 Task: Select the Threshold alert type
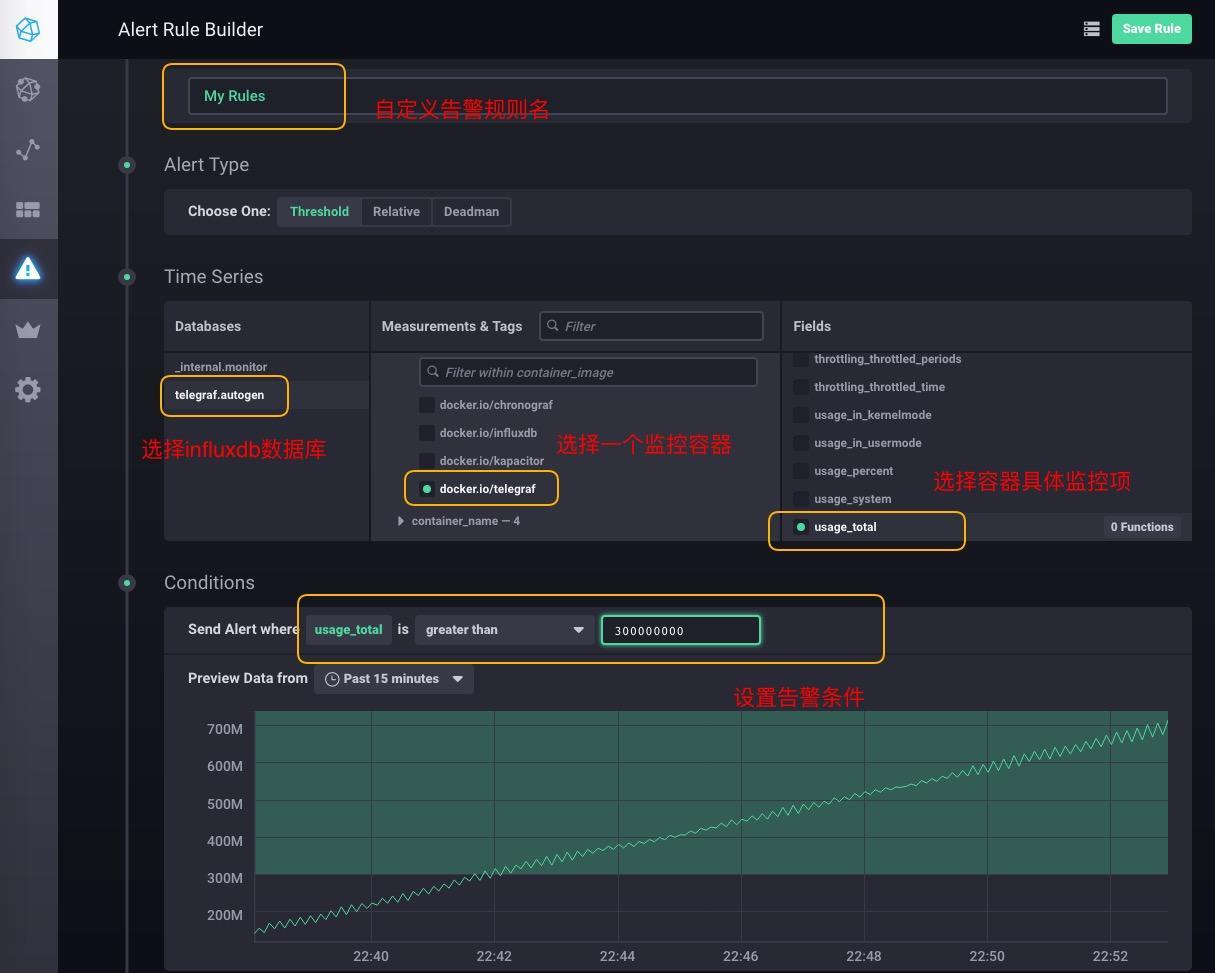(319, 211)
